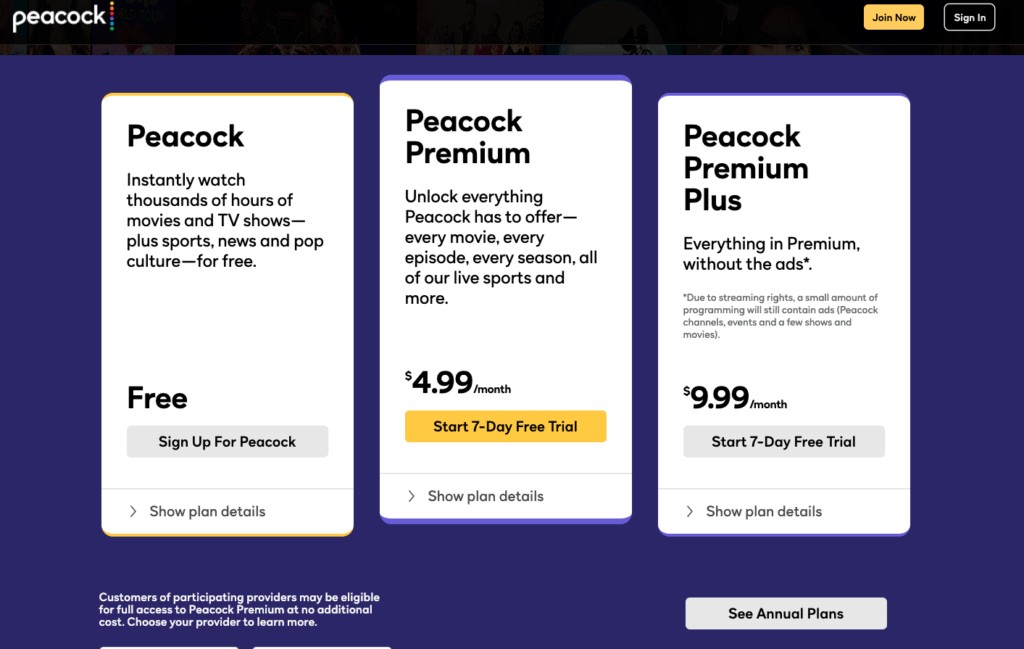Expand "Show plan details" for Peacock Premium
The height and width of the screenshot is (649, 1024).
point(485,496)
